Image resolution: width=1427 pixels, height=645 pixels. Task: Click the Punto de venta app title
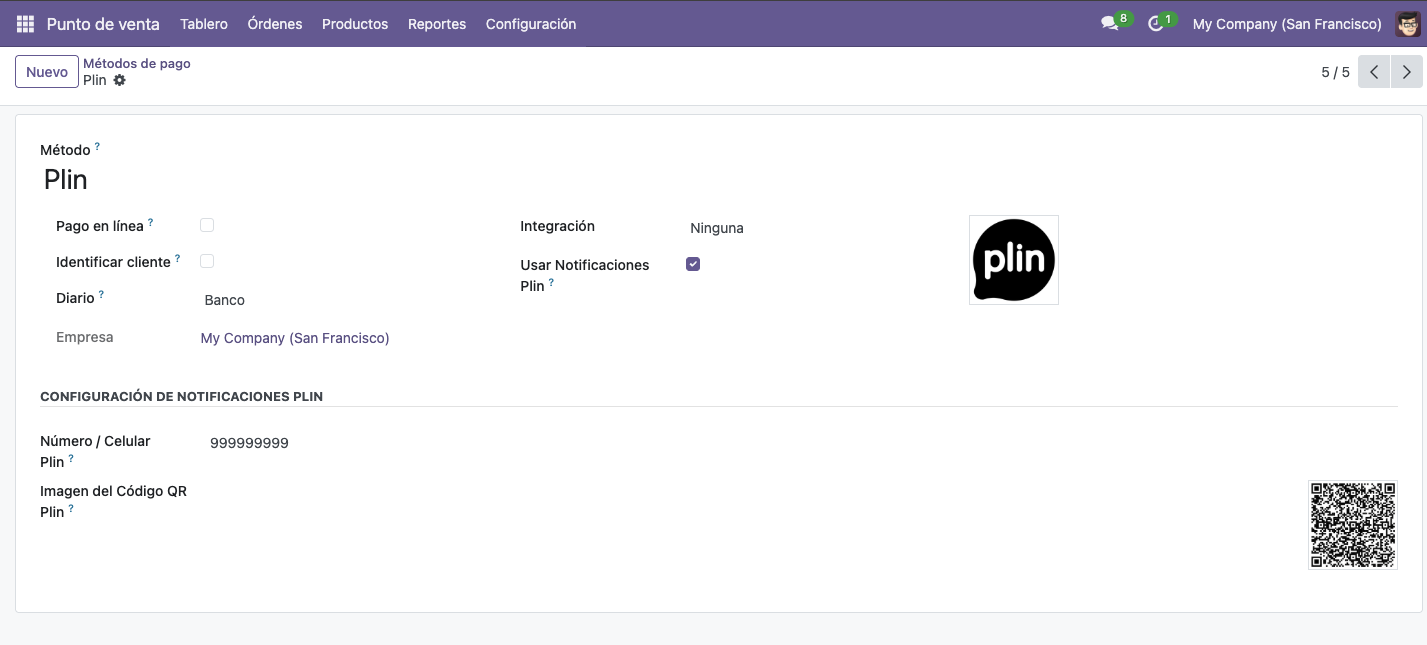104,24
